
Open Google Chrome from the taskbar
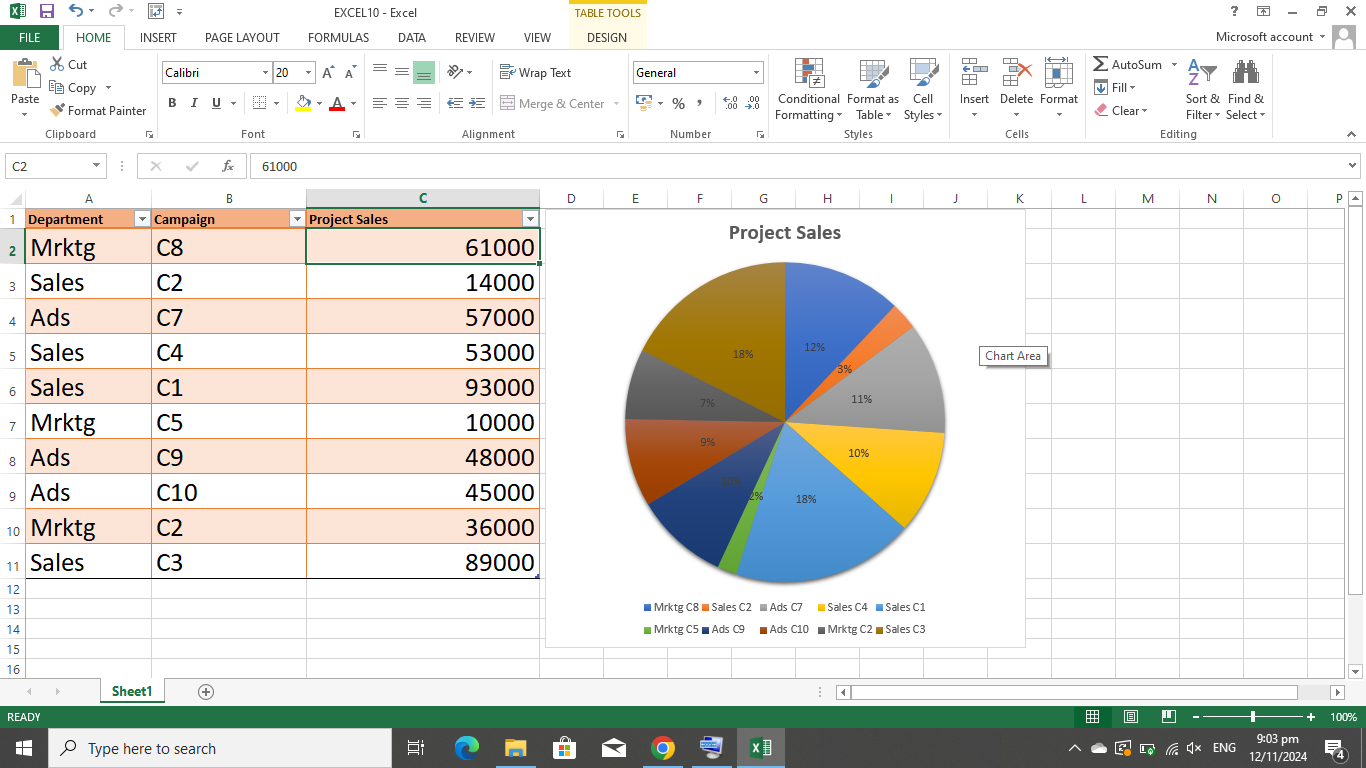[x=662, y=748]
